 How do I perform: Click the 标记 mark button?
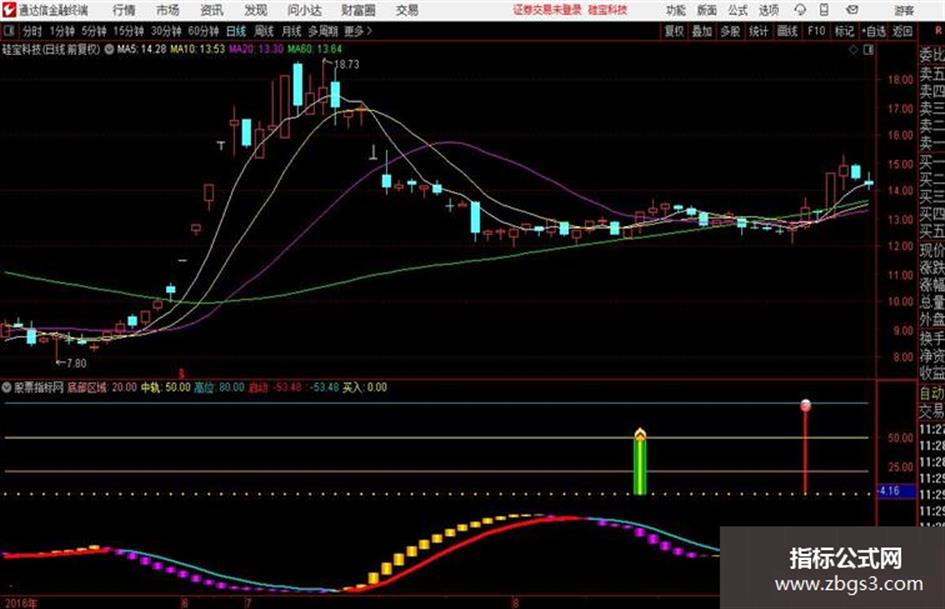844,31
